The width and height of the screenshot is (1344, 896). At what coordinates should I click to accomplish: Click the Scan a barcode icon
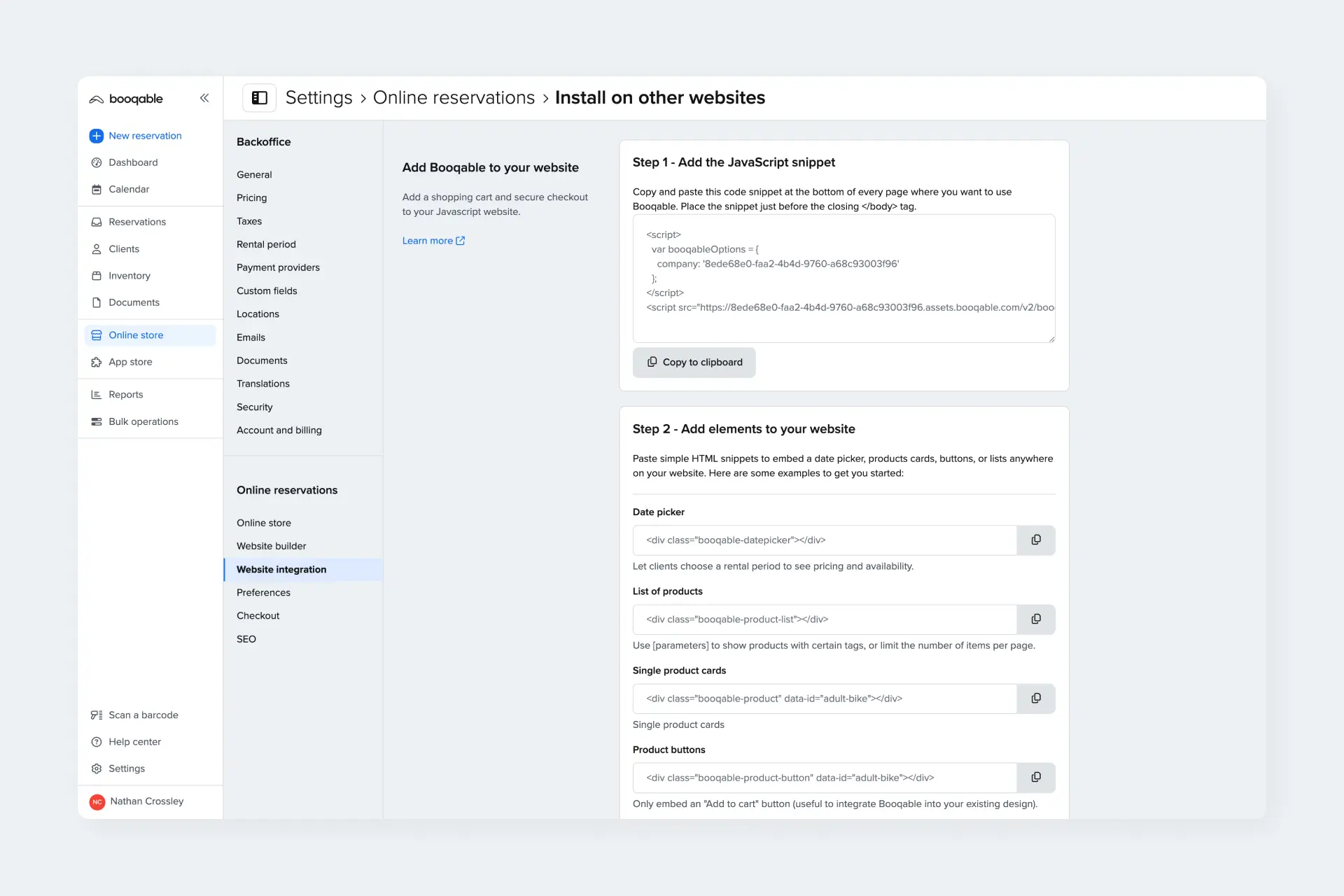[97, 715]
